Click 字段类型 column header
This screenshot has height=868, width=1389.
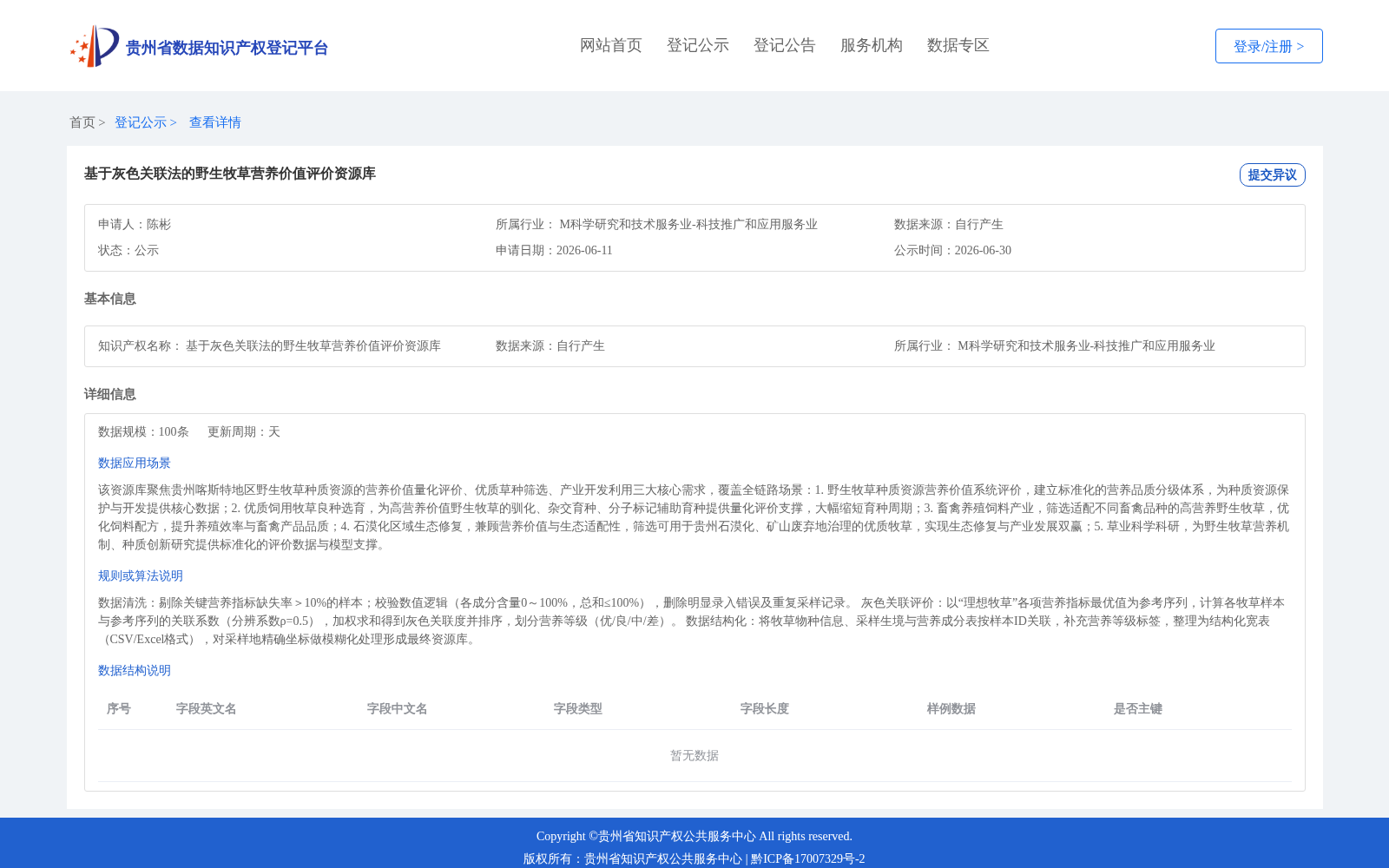[578, 708]
